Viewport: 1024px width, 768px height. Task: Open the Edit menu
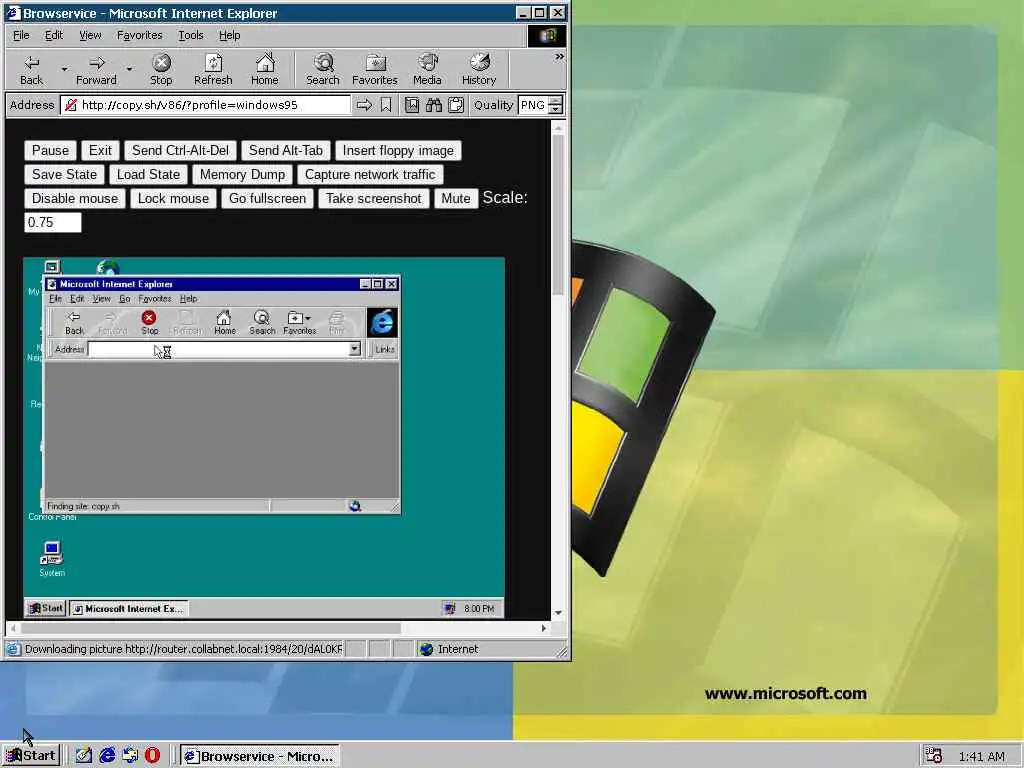pos(54,35)
